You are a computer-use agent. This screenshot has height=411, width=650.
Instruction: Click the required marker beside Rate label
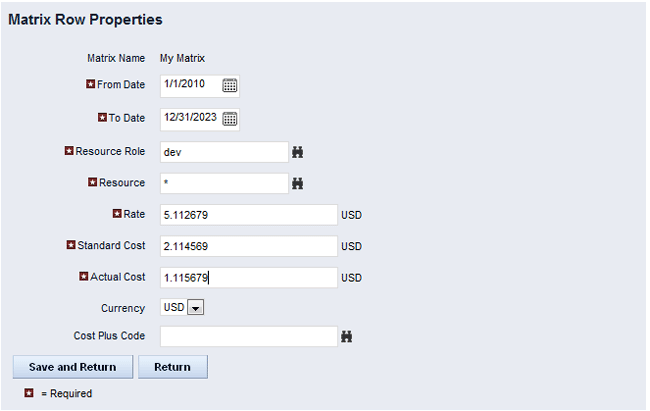[x=116, y=214]
